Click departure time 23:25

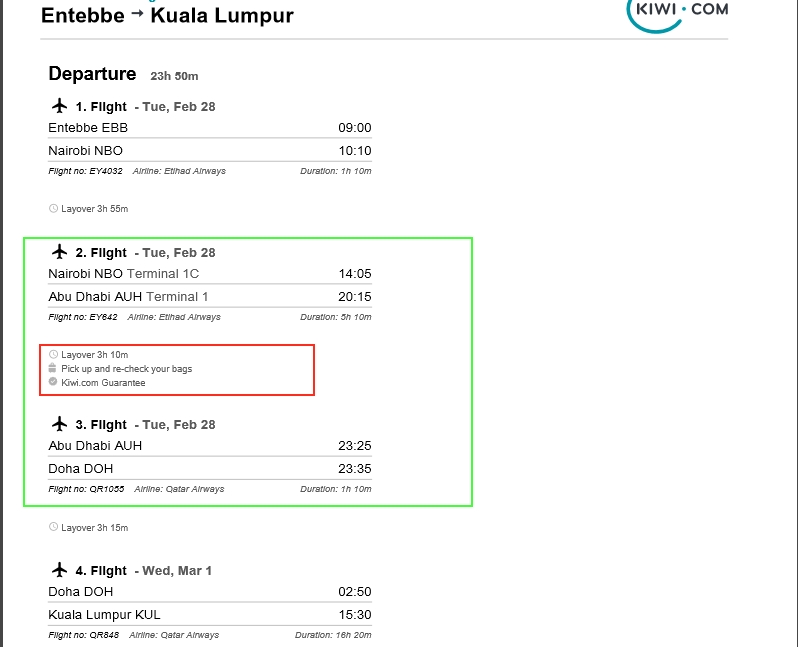(x=355, y=445)
